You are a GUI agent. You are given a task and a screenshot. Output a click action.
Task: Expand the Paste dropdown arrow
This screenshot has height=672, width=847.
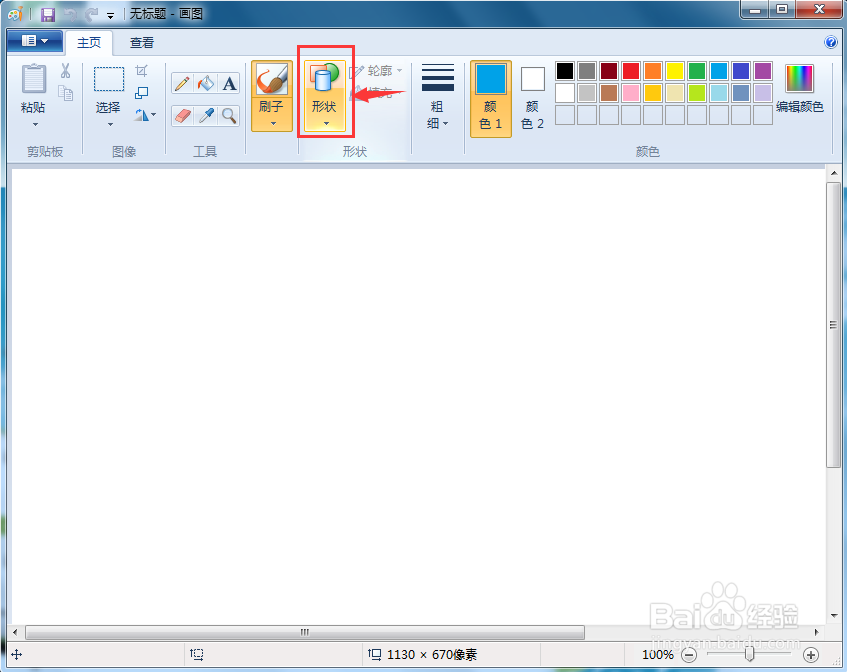(35, 125)
